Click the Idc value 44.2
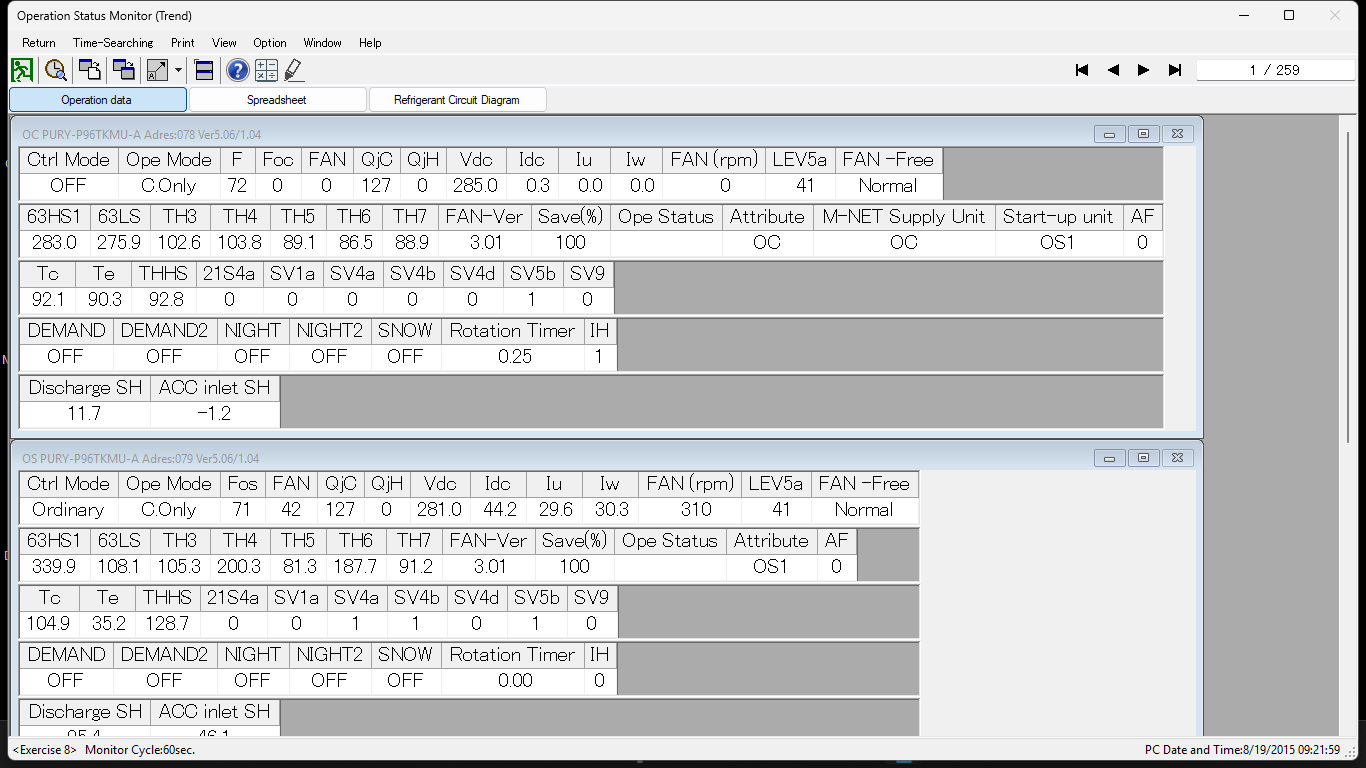 coord(499,510)
